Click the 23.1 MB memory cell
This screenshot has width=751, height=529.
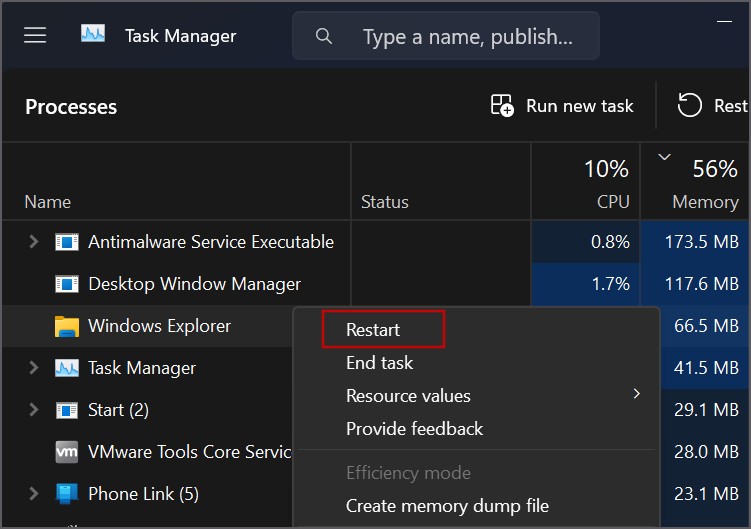point(705,494)
